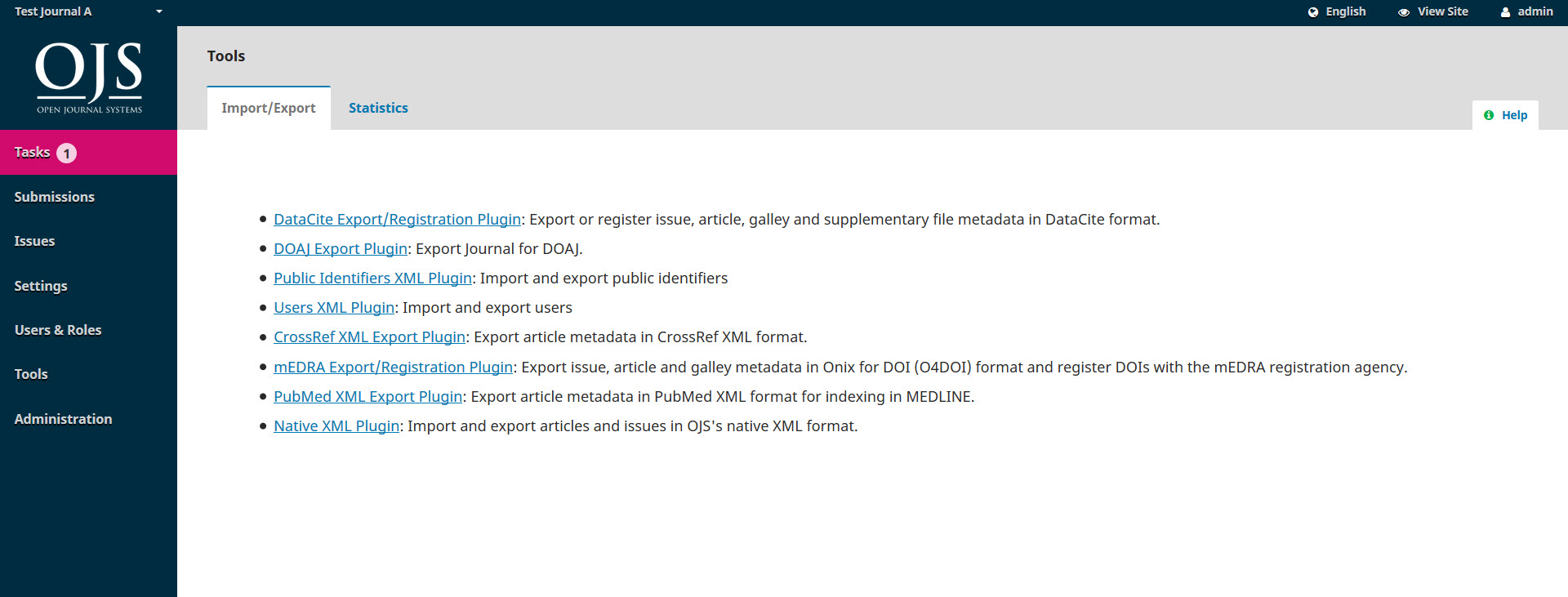The width and height of the screenshot is (1568, 597).
Task: Click the user icon beside admin
Action: click(1506, 12)
